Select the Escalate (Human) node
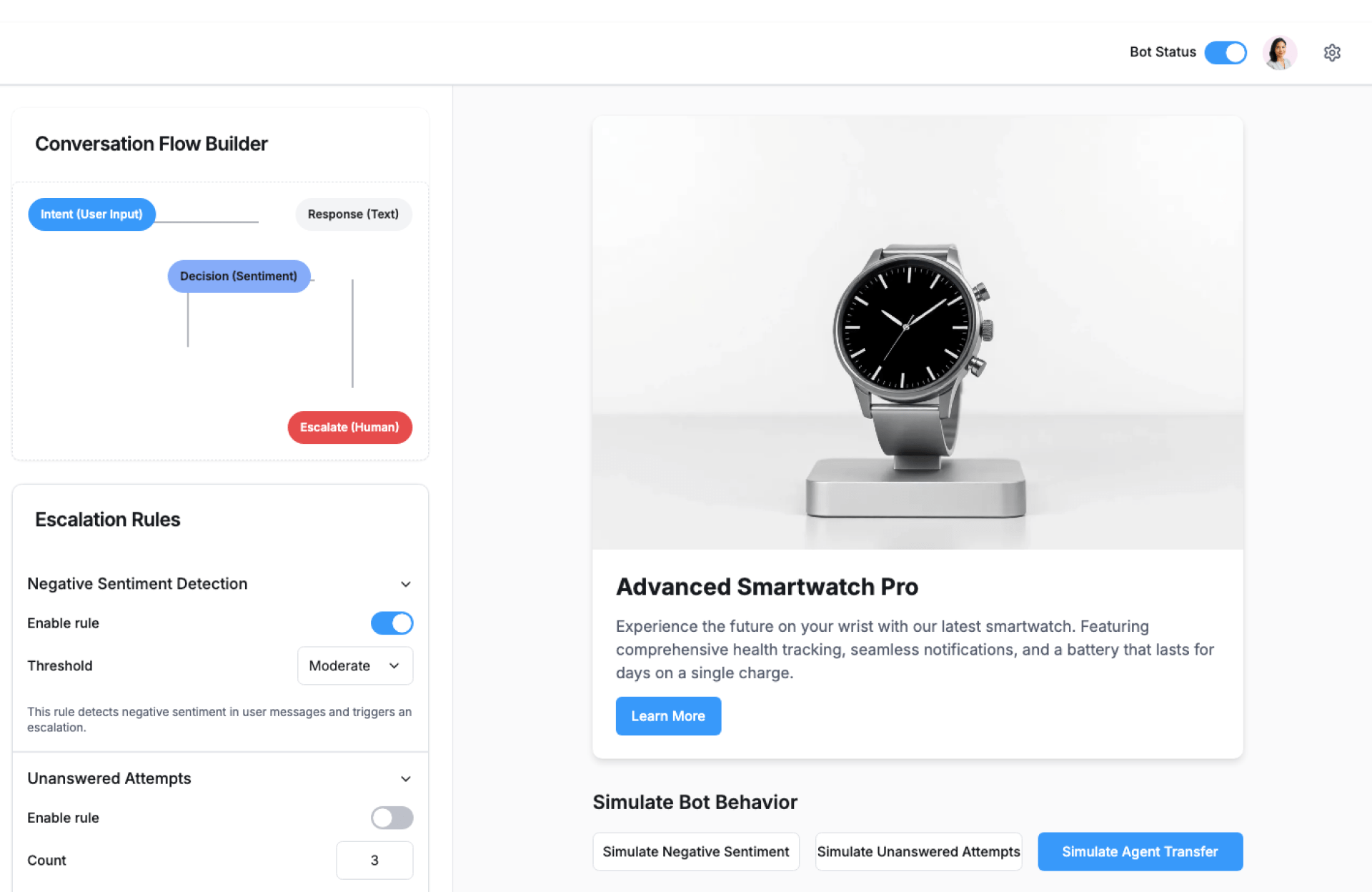The width and height of the screenshot is (1372, 892). click(349, 427)
